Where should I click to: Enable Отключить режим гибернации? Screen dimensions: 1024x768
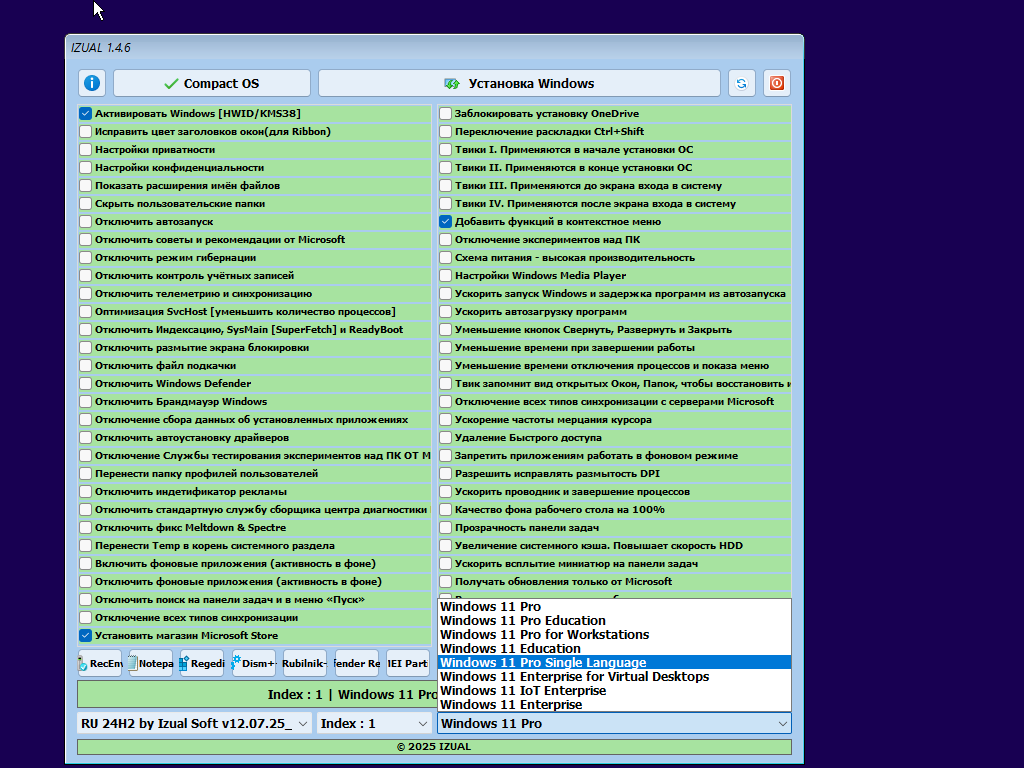pos(86,257)
